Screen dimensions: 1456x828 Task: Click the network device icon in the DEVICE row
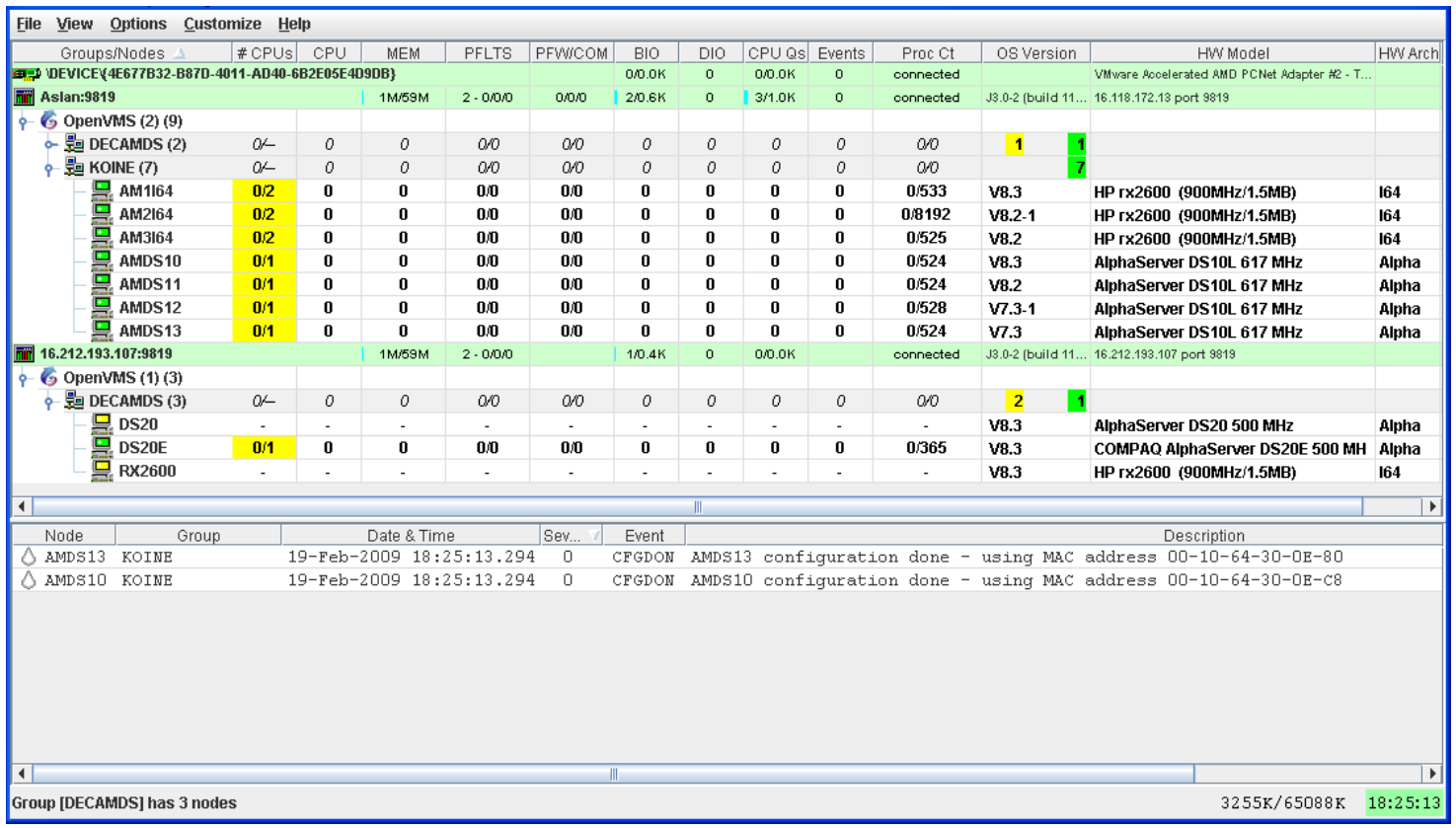[27, 74]
